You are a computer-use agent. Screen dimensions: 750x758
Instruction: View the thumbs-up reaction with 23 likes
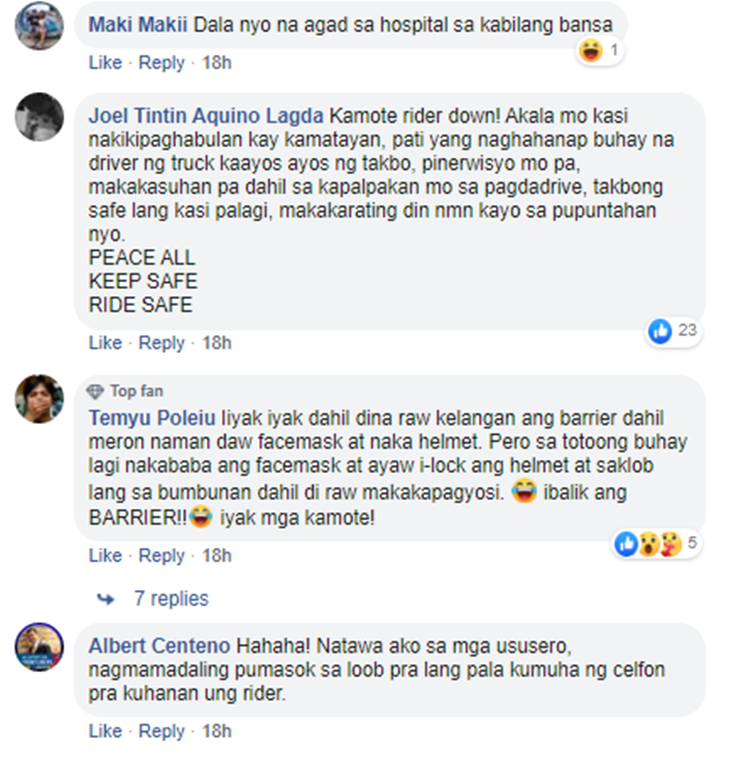[x=660, y=331]
